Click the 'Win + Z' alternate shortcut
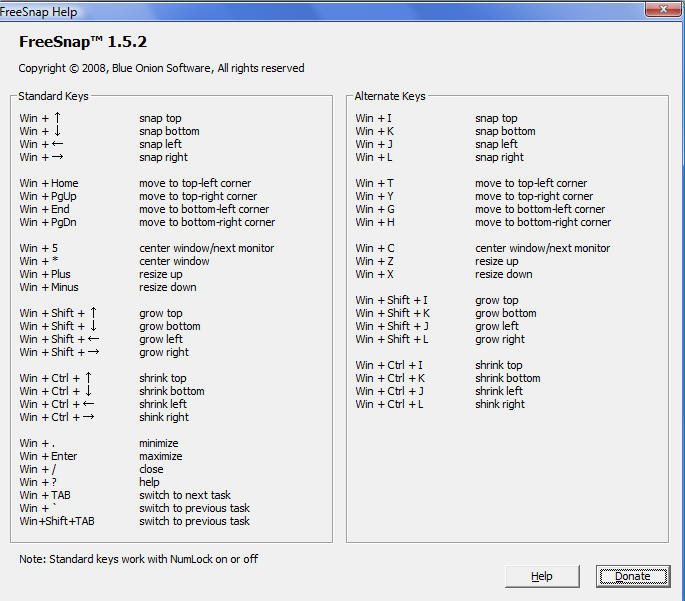 click(374, 261)
